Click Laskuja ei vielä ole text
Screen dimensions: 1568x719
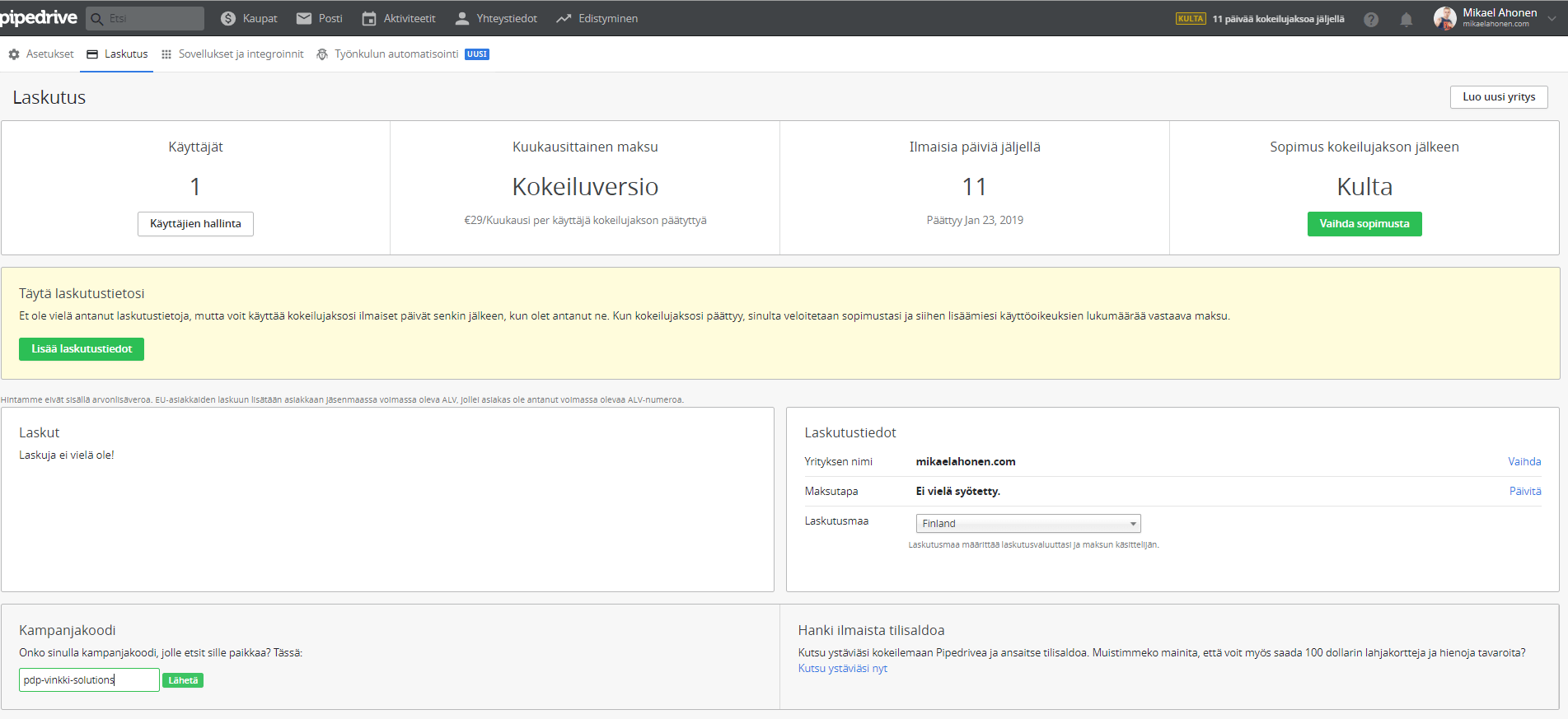pyautogui.click(x=67, y=455)
